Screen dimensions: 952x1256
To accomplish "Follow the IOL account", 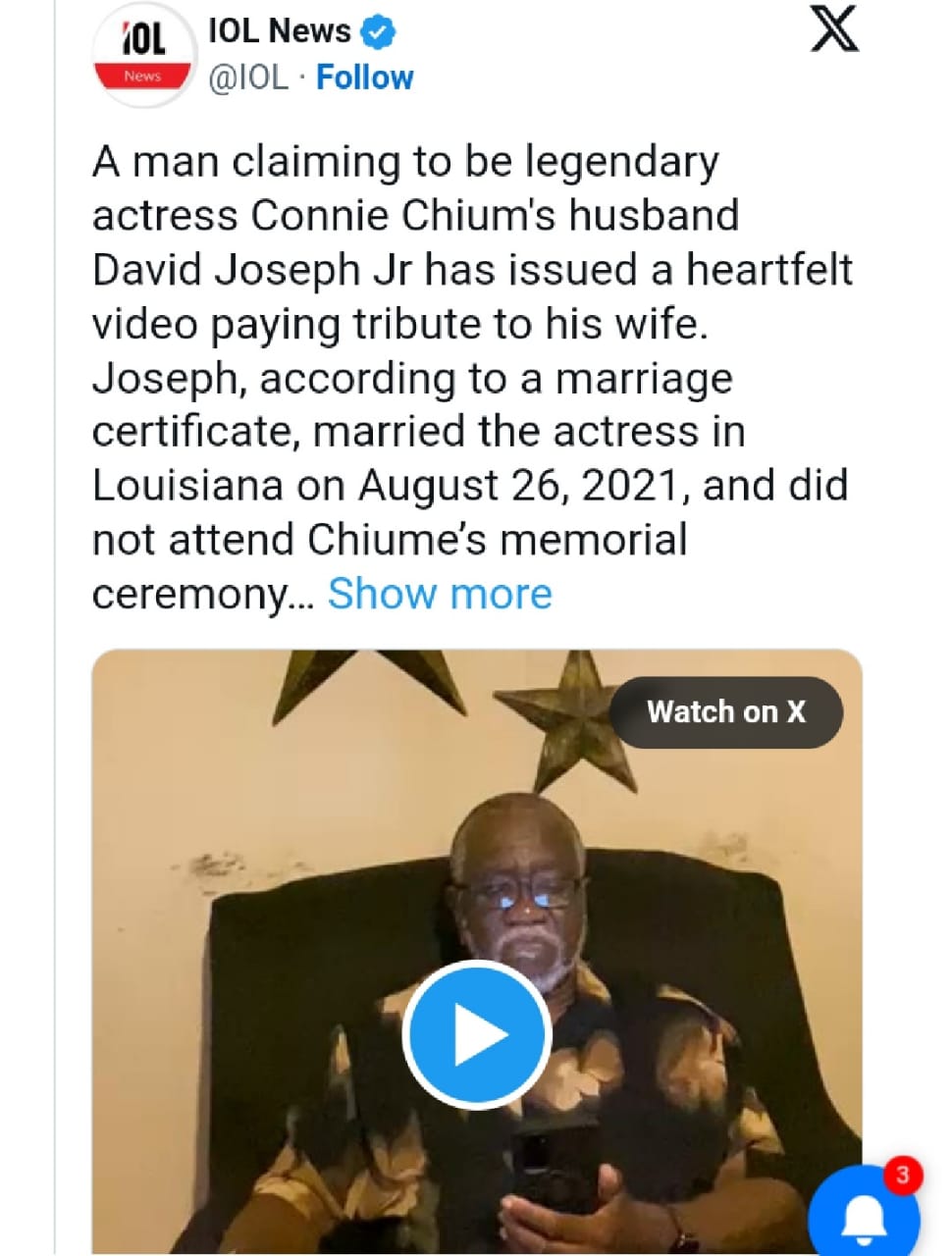I will click(x=364, y=78).
